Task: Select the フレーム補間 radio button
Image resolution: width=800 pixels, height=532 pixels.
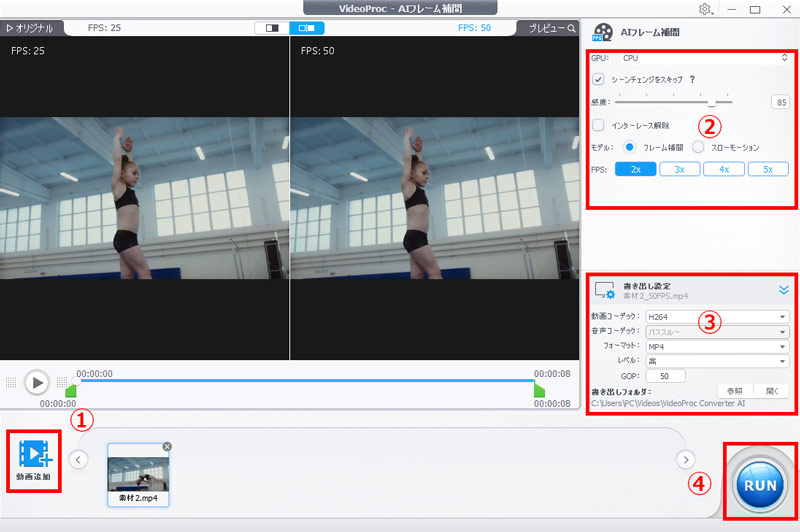Action: (630, 147)
